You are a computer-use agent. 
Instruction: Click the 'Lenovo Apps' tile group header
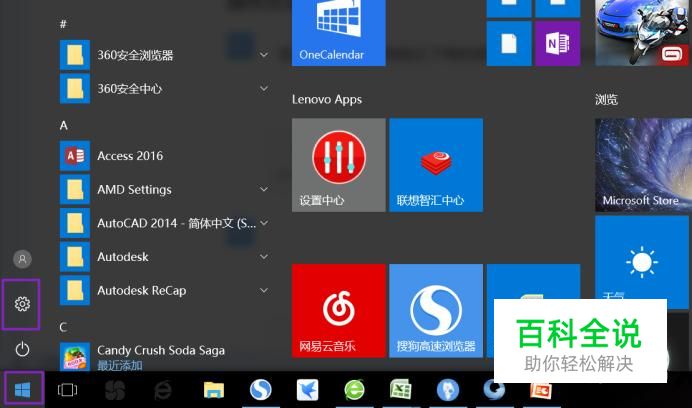(x=327, y=99)
